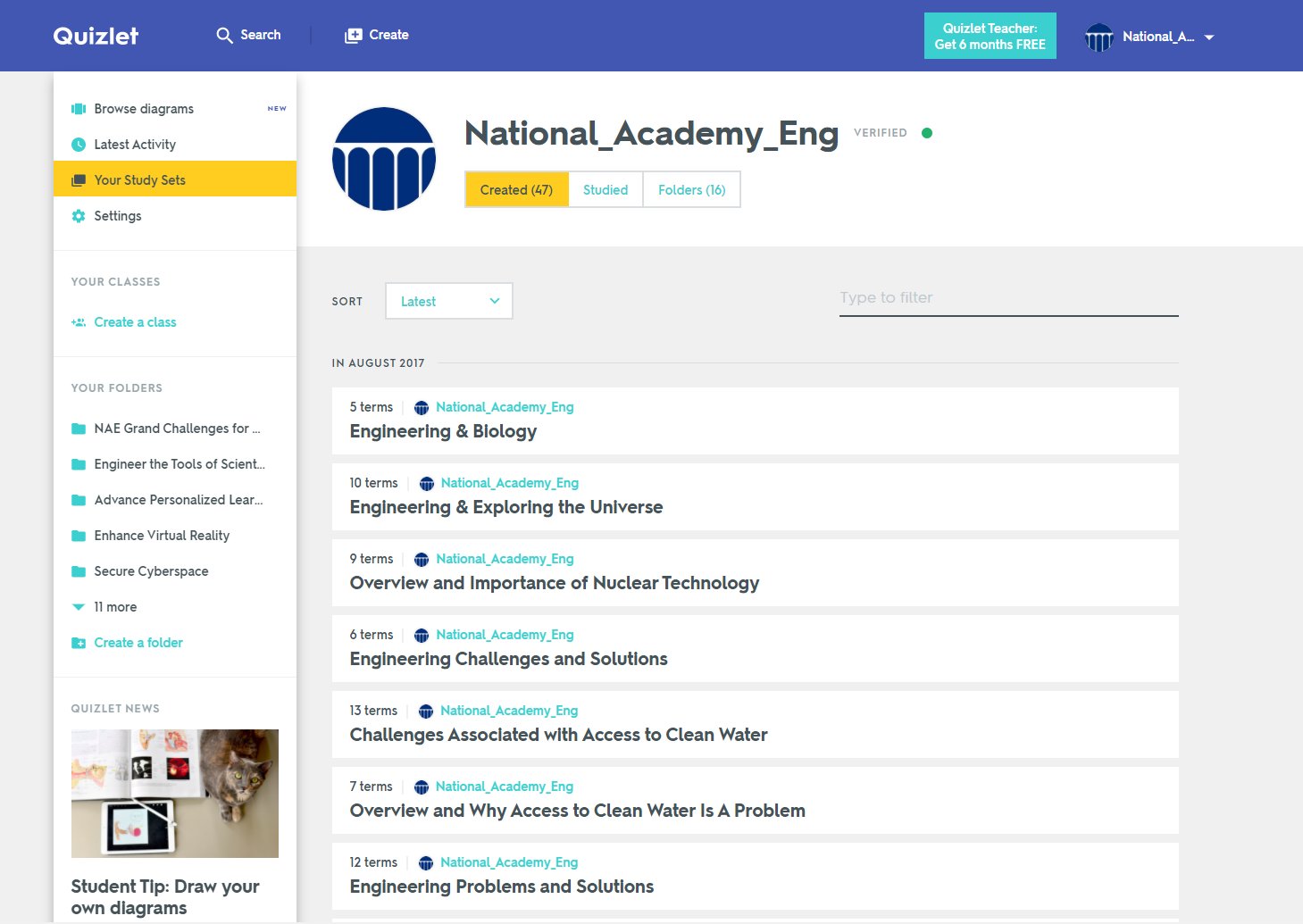Click the NAE Grand Challenges folder icon
The height and width of the screenshot is (924, 1303).
pos(79,429)
